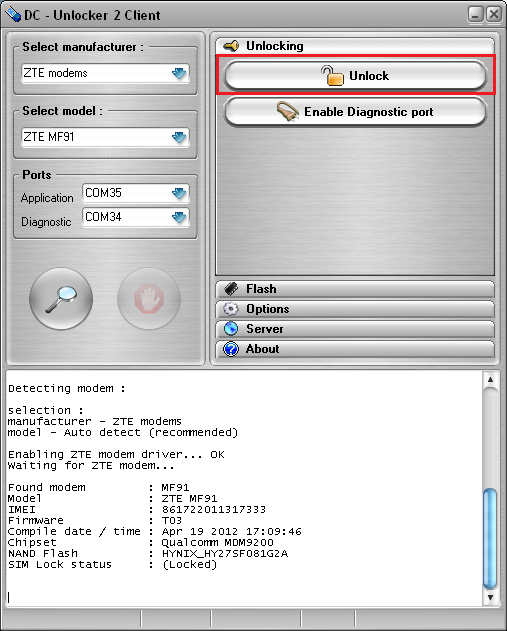Open the Flash section tab
This screenshot has height=631, width=507.
click(x=355, y=289)
